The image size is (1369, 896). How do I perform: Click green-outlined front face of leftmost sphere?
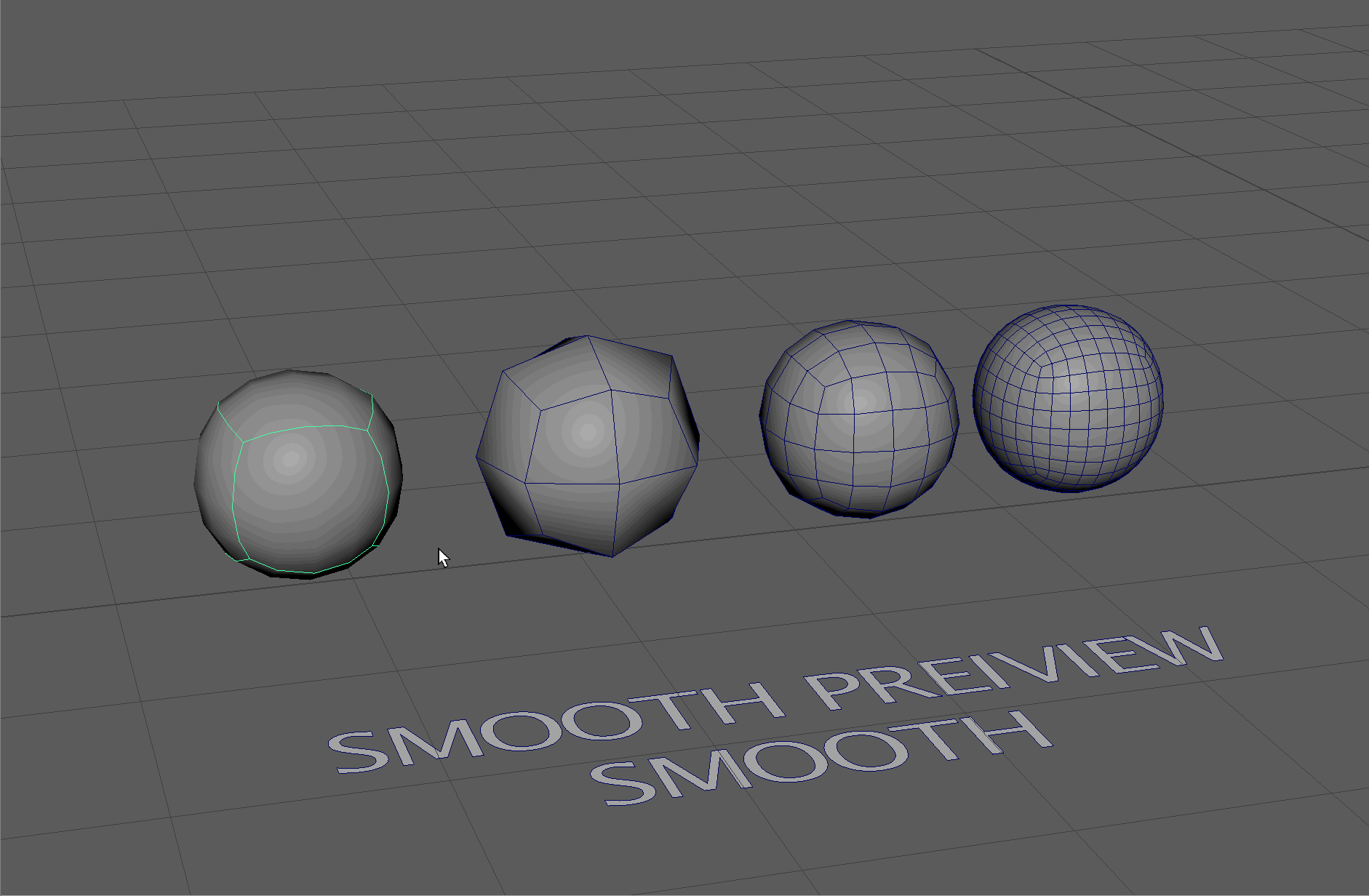coord(309,495)
